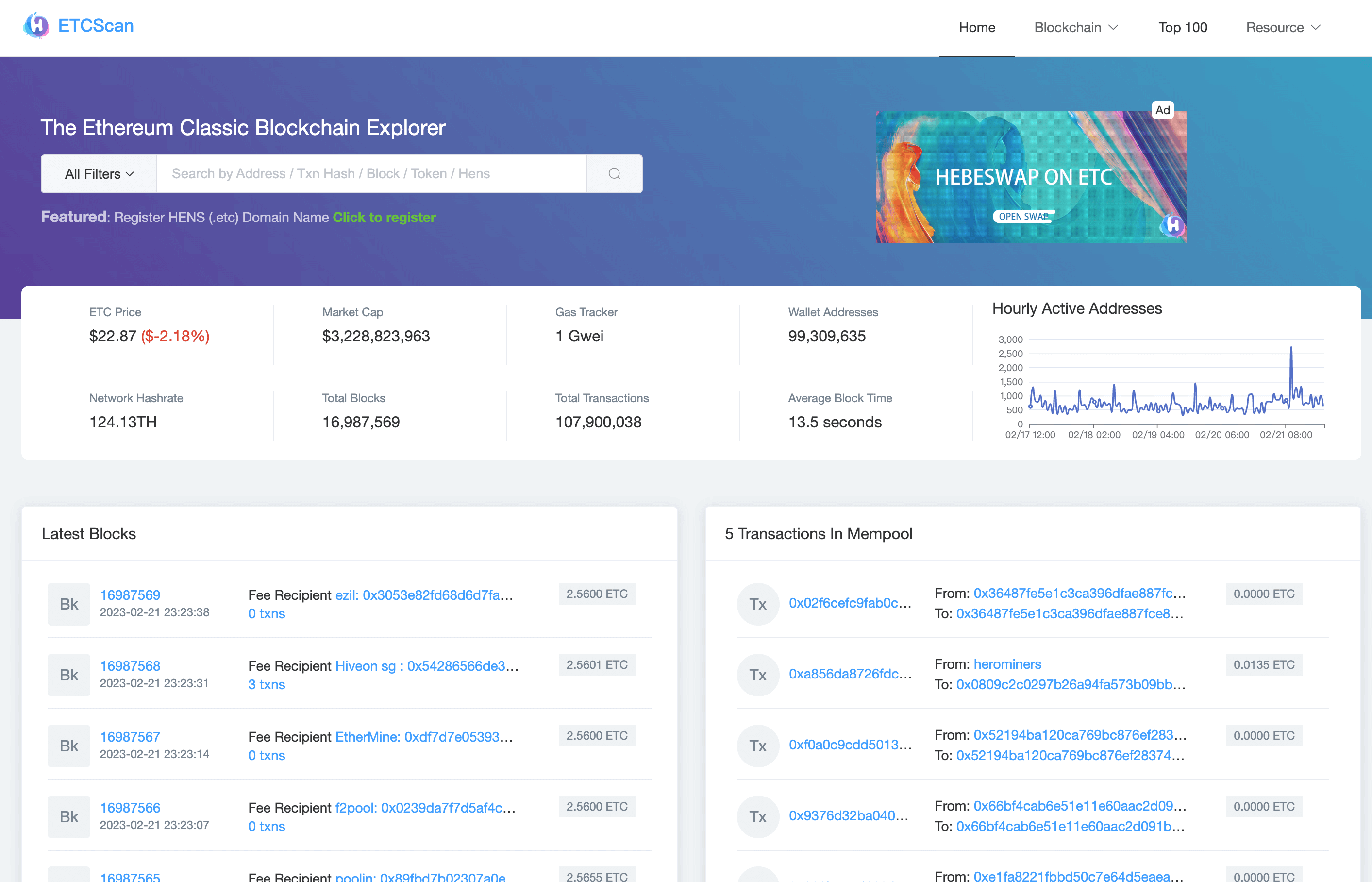Open block 16987568 link
Viewport: 1372px width, 882px height.
tap(130, 665)
